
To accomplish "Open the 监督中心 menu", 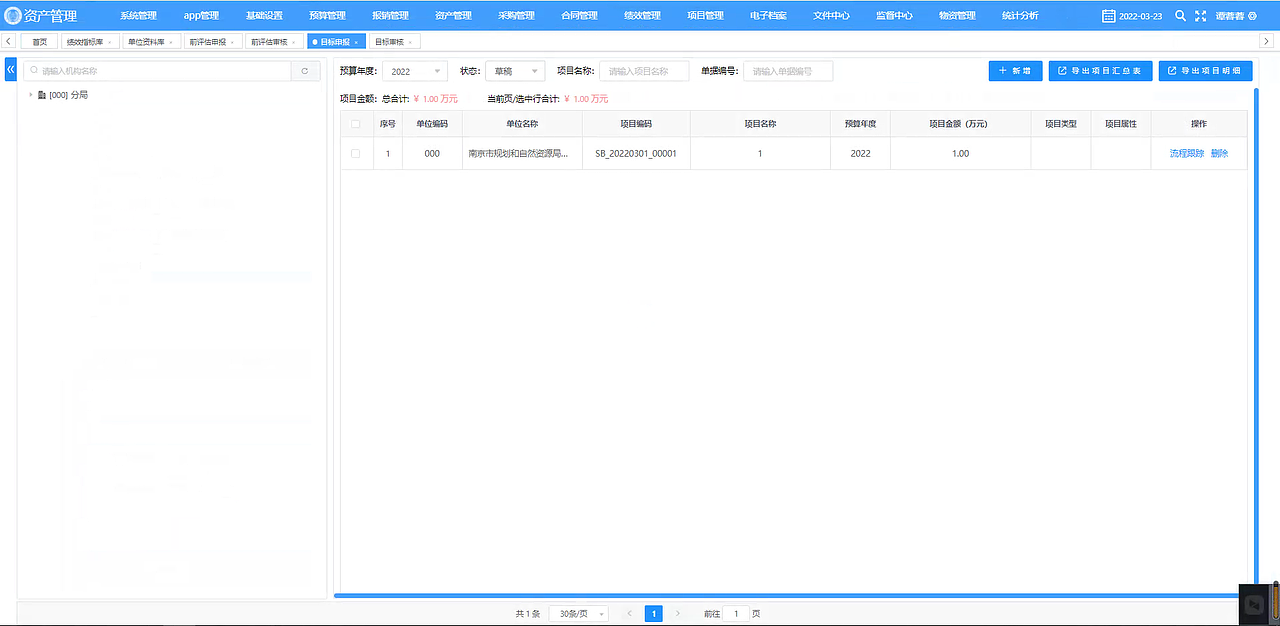I will coord(894,16).
